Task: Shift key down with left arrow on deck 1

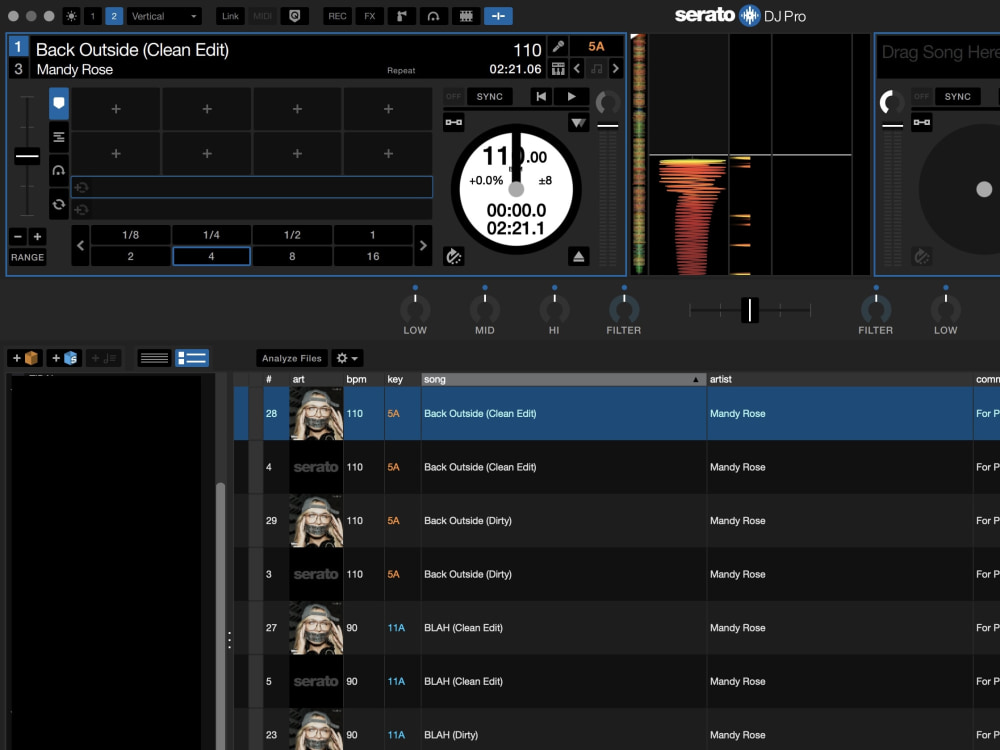Action: (577, 68)
